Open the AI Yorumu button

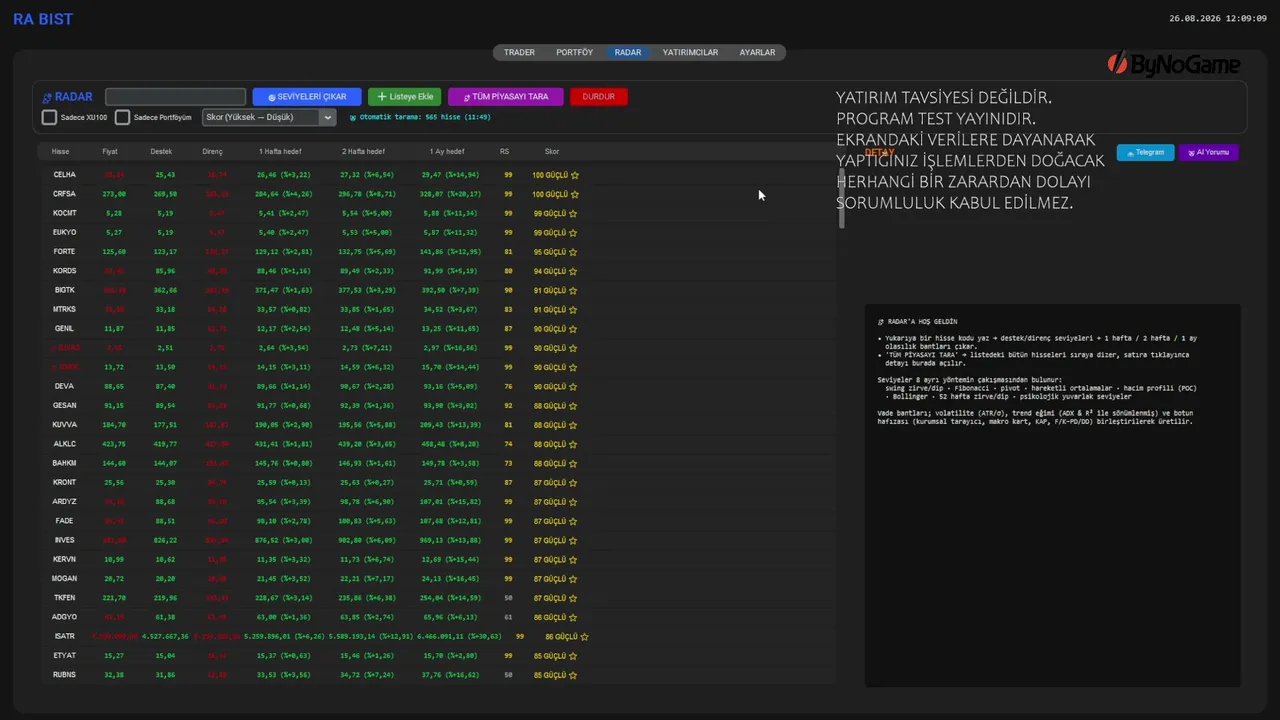[x=1209, y=153]
